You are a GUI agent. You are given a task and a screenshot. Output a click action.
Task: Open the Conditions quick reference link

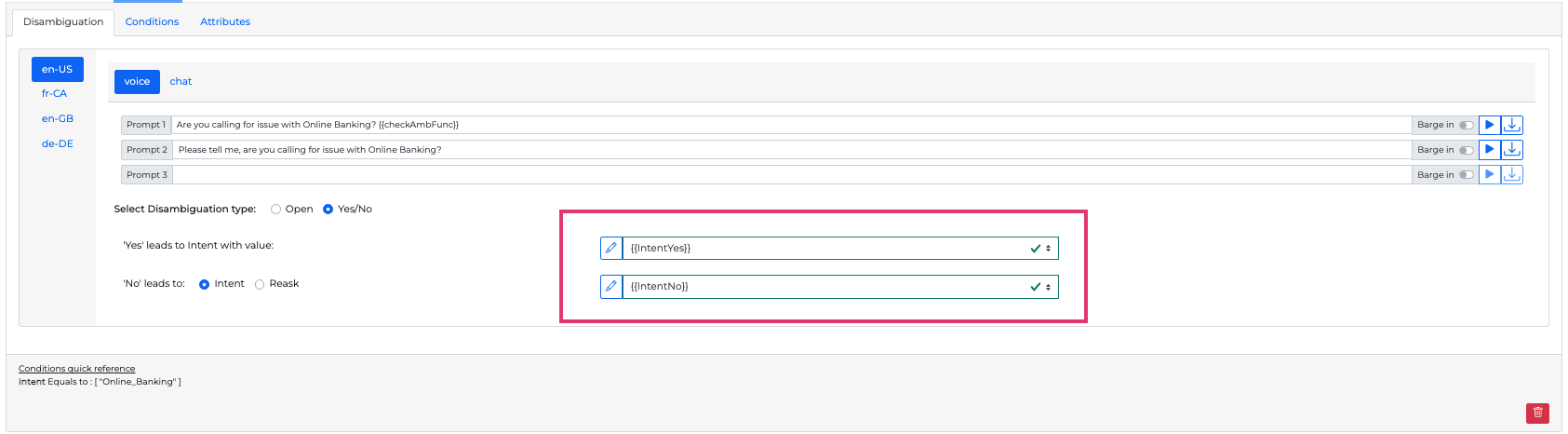point(76,369)
